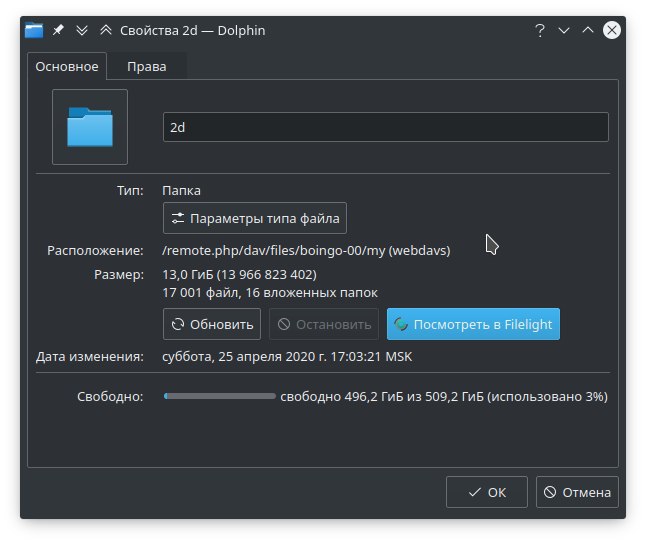
Task: Click the свободно 496,2 ГиБ text
Action: click(444, 396)
